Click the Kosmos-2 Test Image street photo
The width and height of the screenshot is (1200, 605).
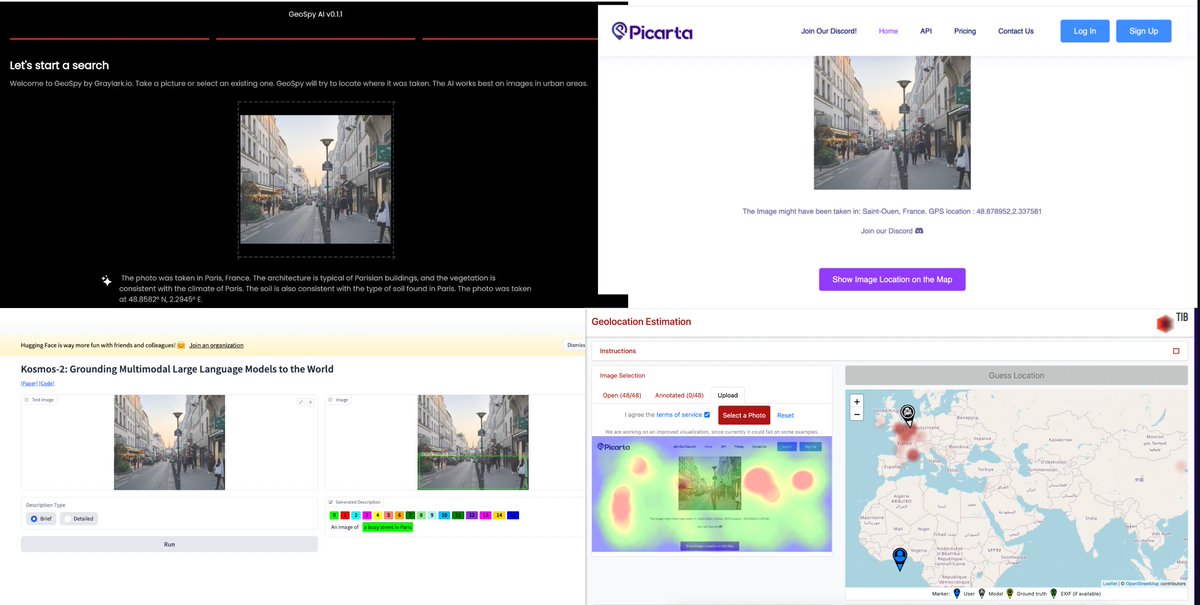[169, 442]
